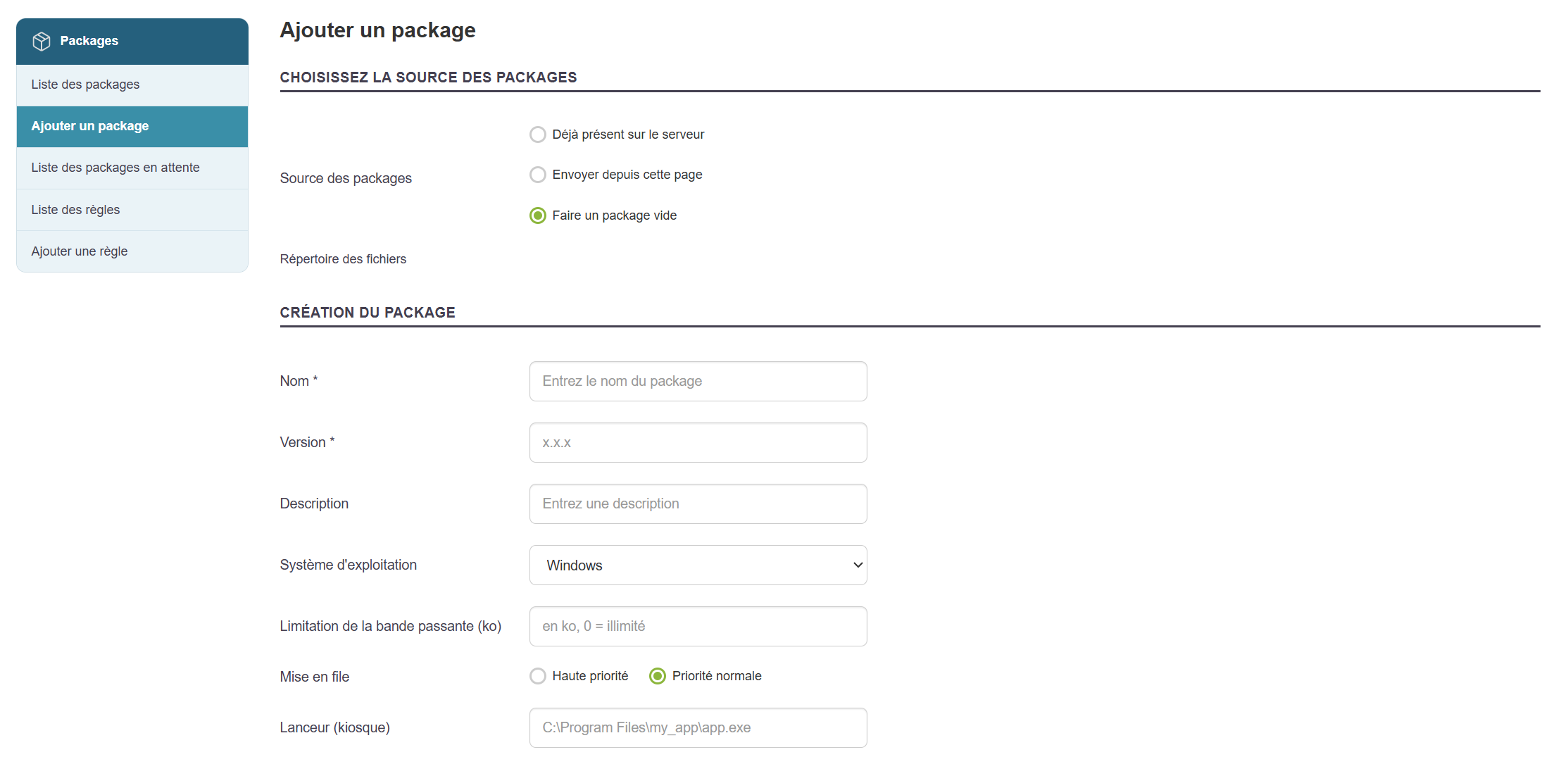Image resolution: width=1568 pixels, height=776 pixels.
Task: Go to Liste des packages en attente
Action: tap(115, 168)
